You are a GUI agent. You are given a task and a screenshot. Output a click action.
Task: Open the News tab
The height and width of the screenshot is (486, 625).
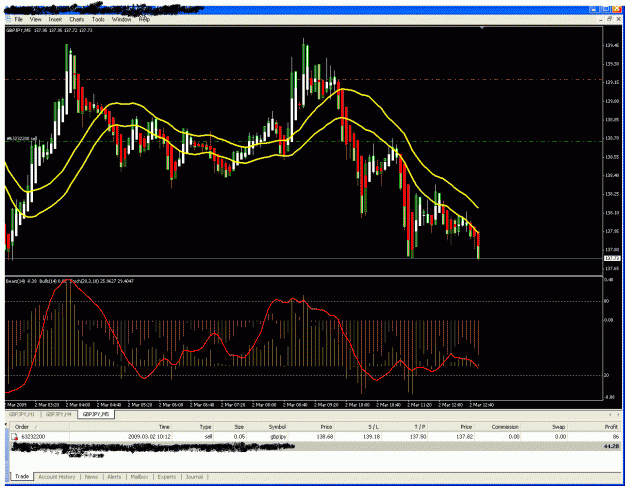pos(91,477)
